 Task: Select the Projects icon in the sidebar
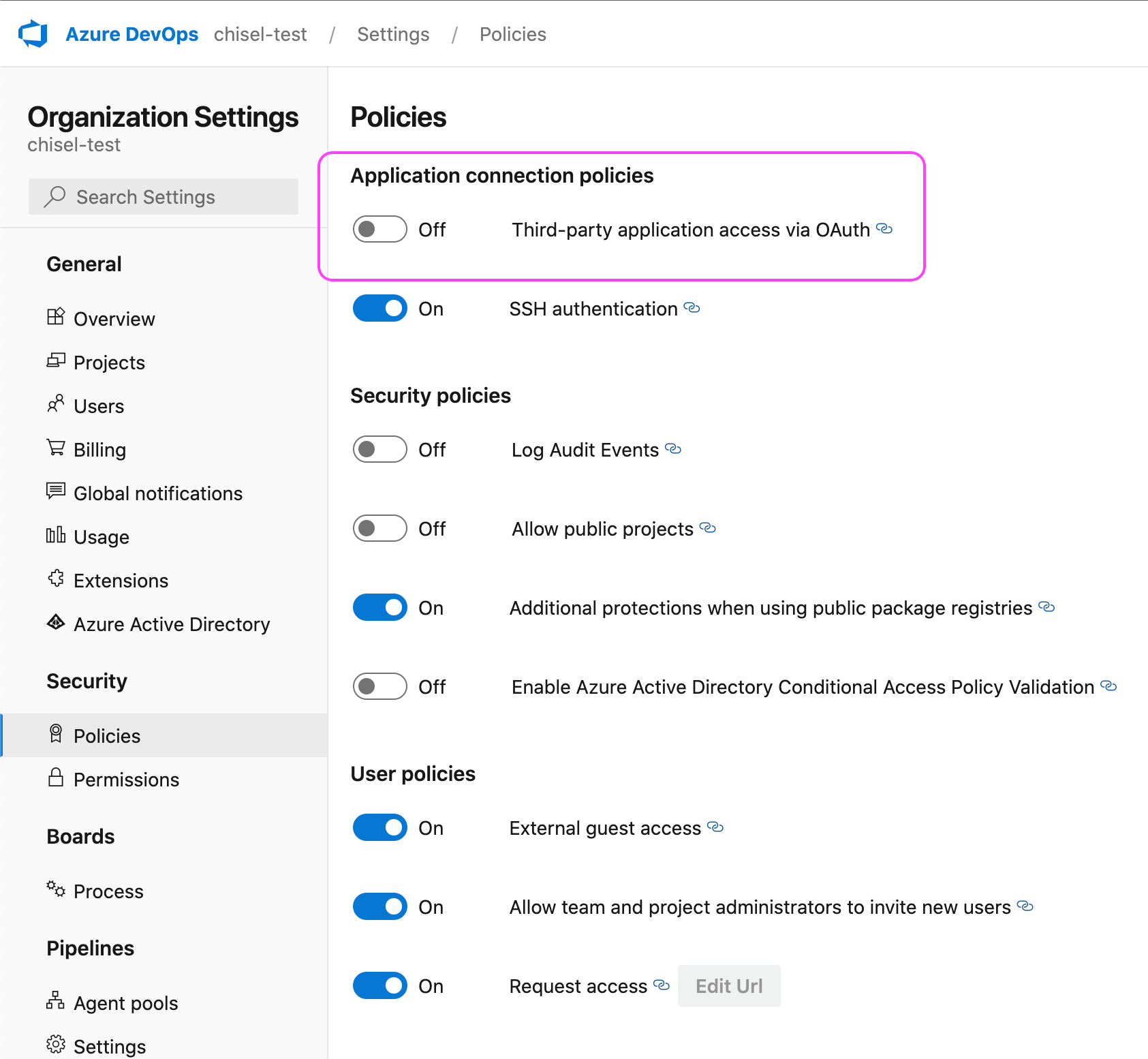click(57, 361)
